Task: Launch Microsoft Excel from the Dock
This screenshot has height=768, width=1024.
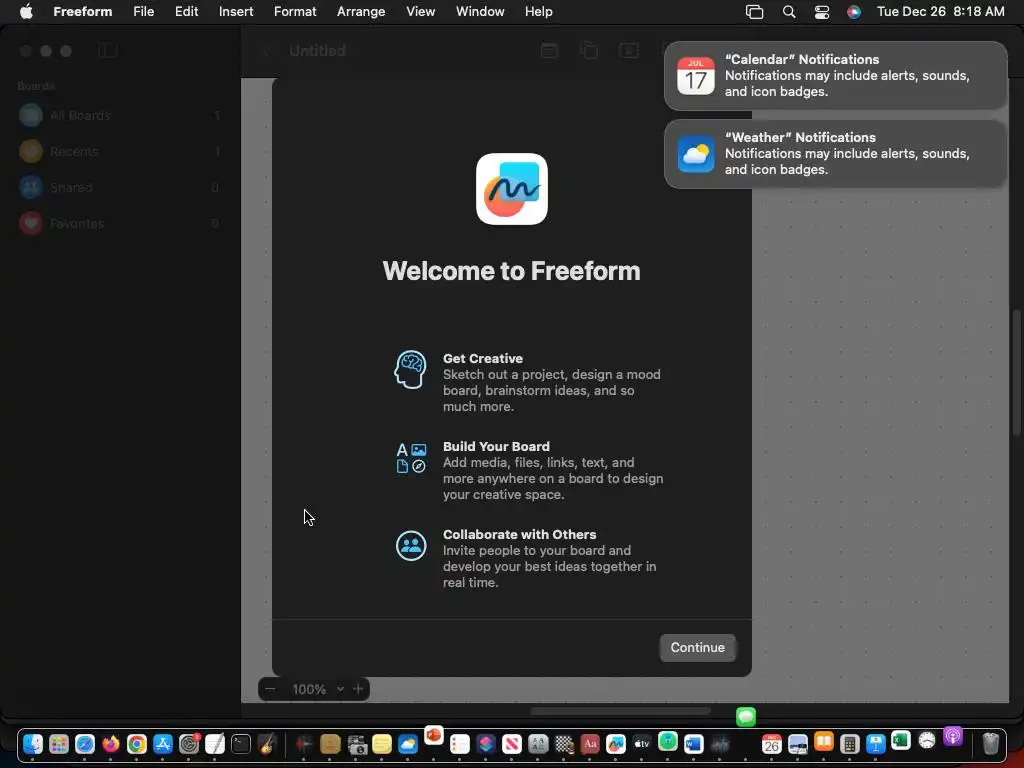Action: coord(901,740)
